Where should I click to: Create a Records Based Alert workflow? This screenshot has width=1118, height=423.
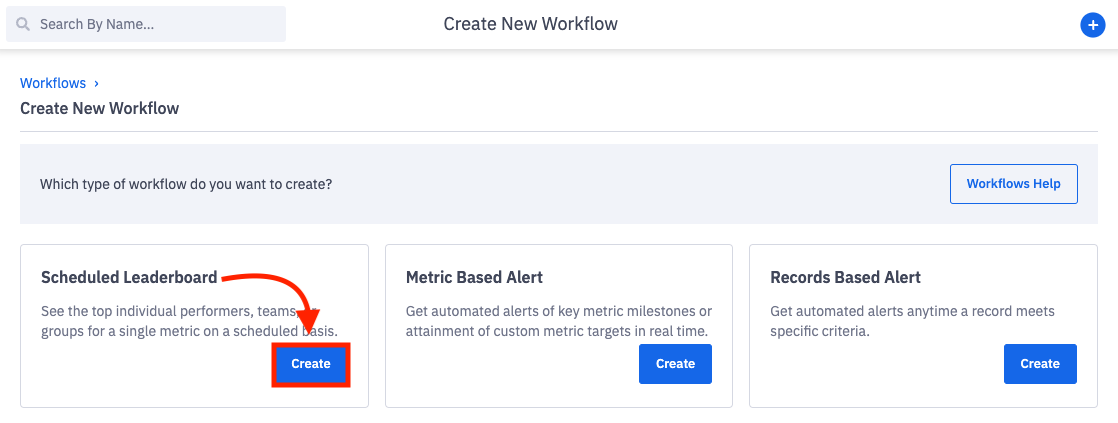[x=1040, y=364]
